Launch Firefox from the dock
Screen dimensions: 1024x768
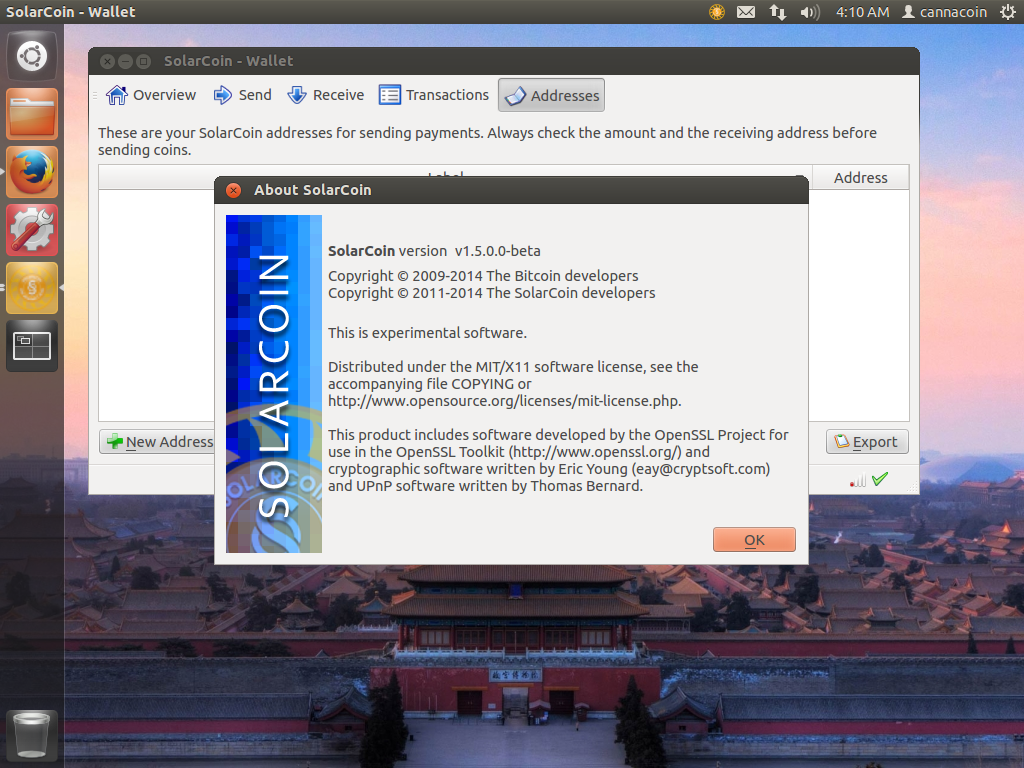tap(32, 172)
